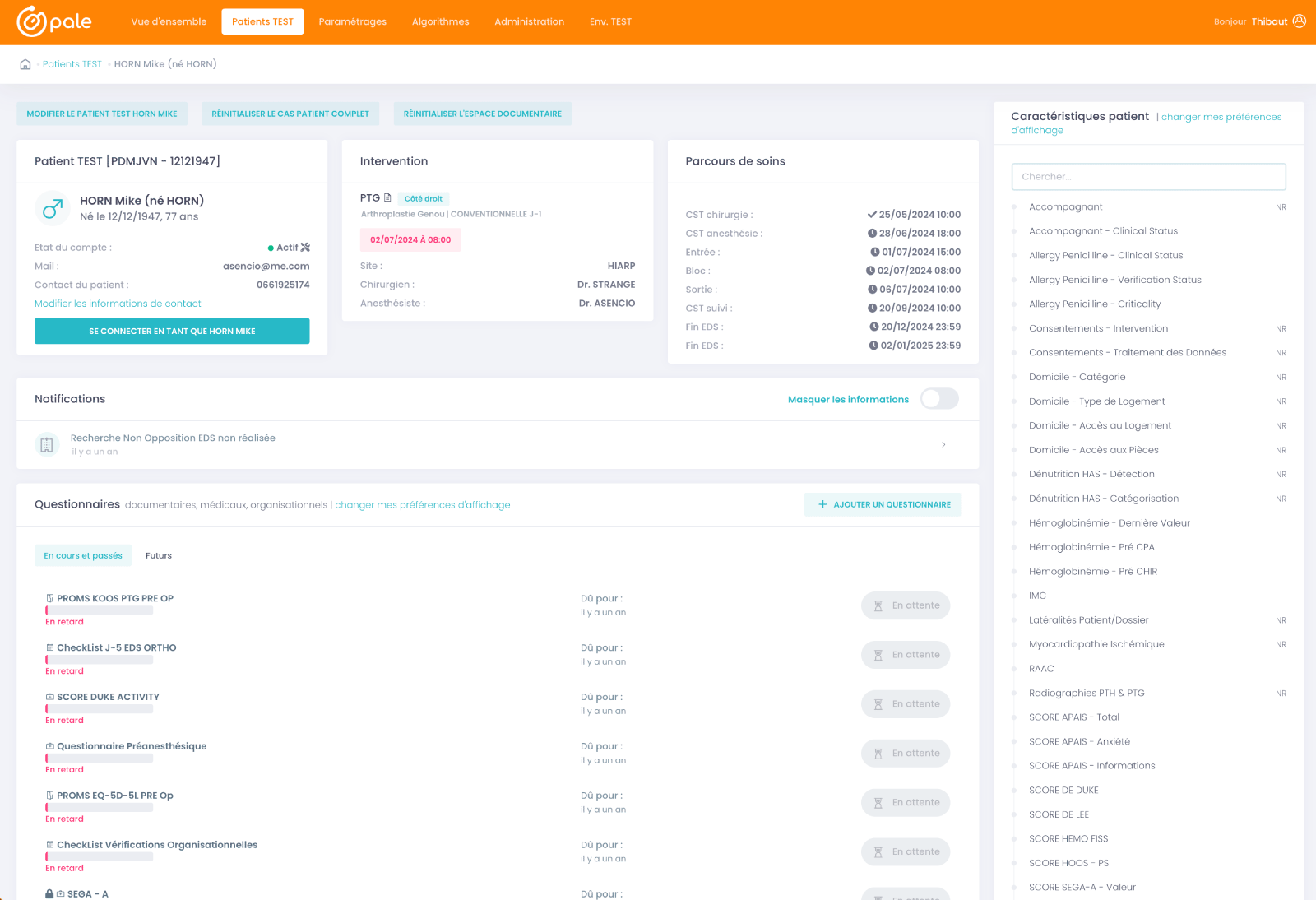
Task: Click the Ajouter un questionnaire button
Action: (x=883, y=505)
